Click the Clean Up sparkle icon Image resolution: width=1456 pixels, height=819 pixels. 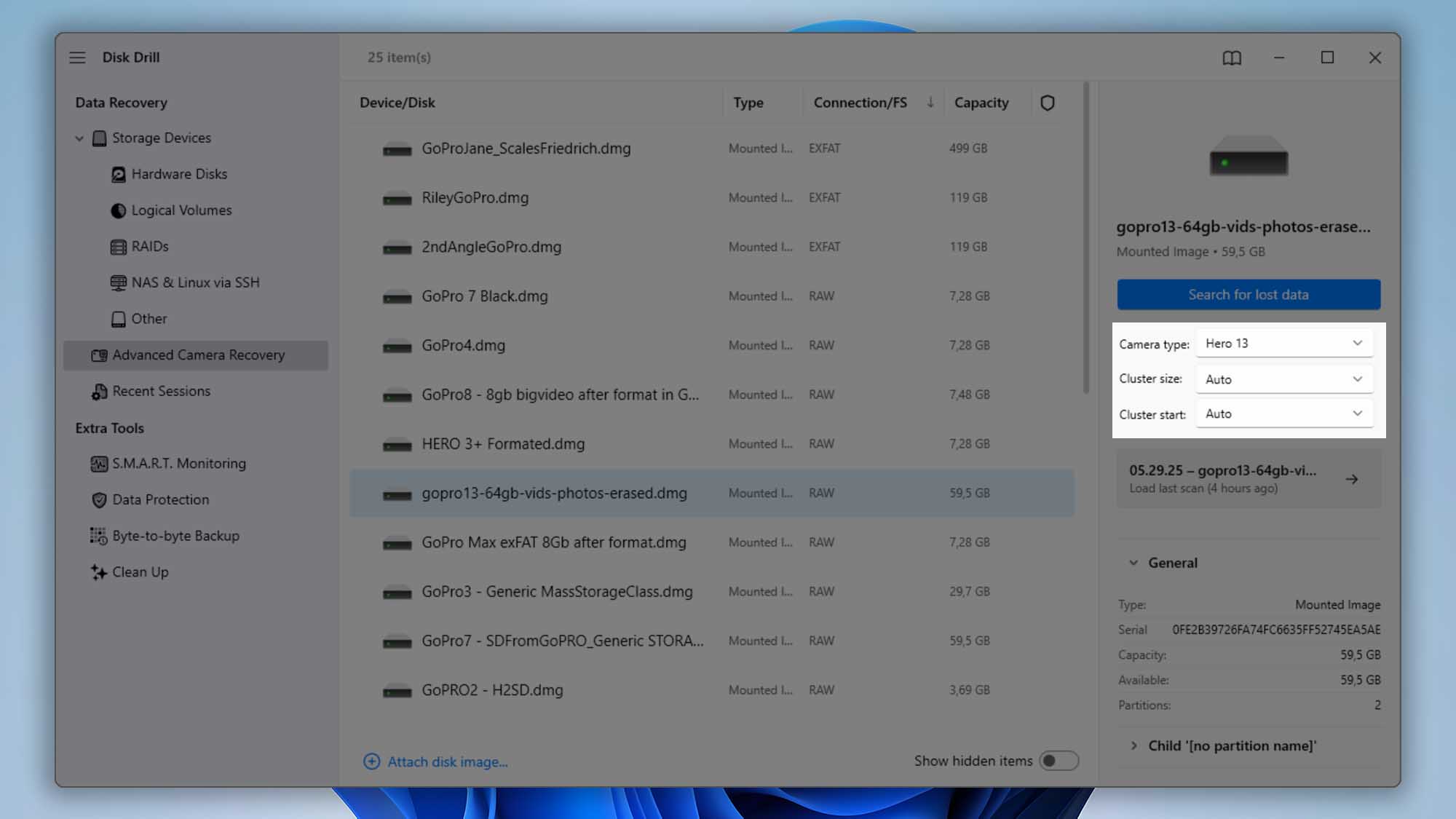[98, 572]
